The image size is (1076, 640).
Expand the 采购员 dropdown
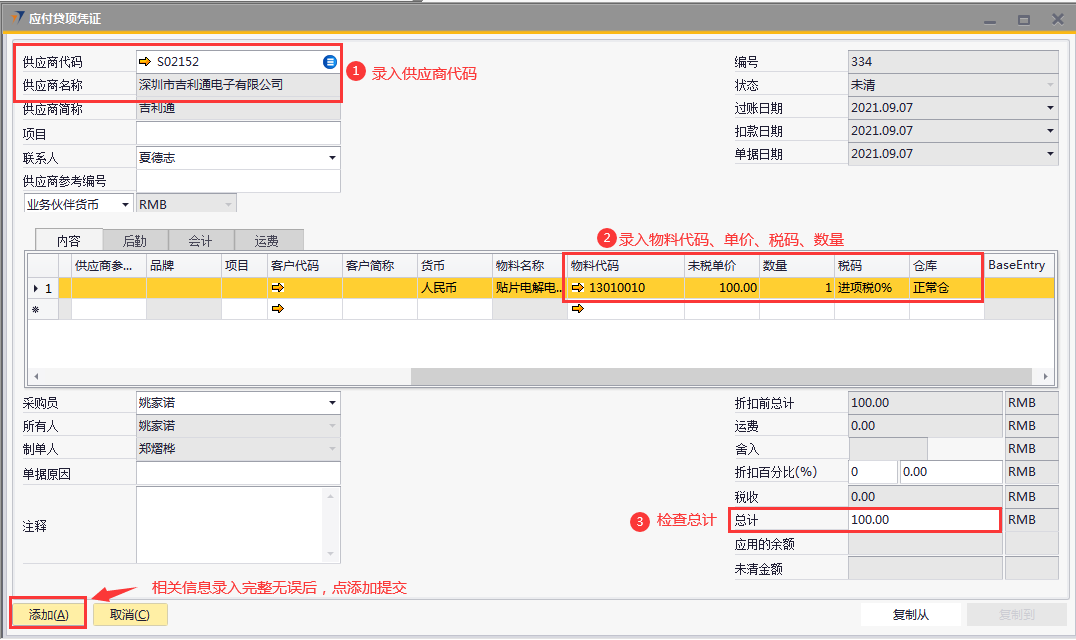[x=331, y=403]
